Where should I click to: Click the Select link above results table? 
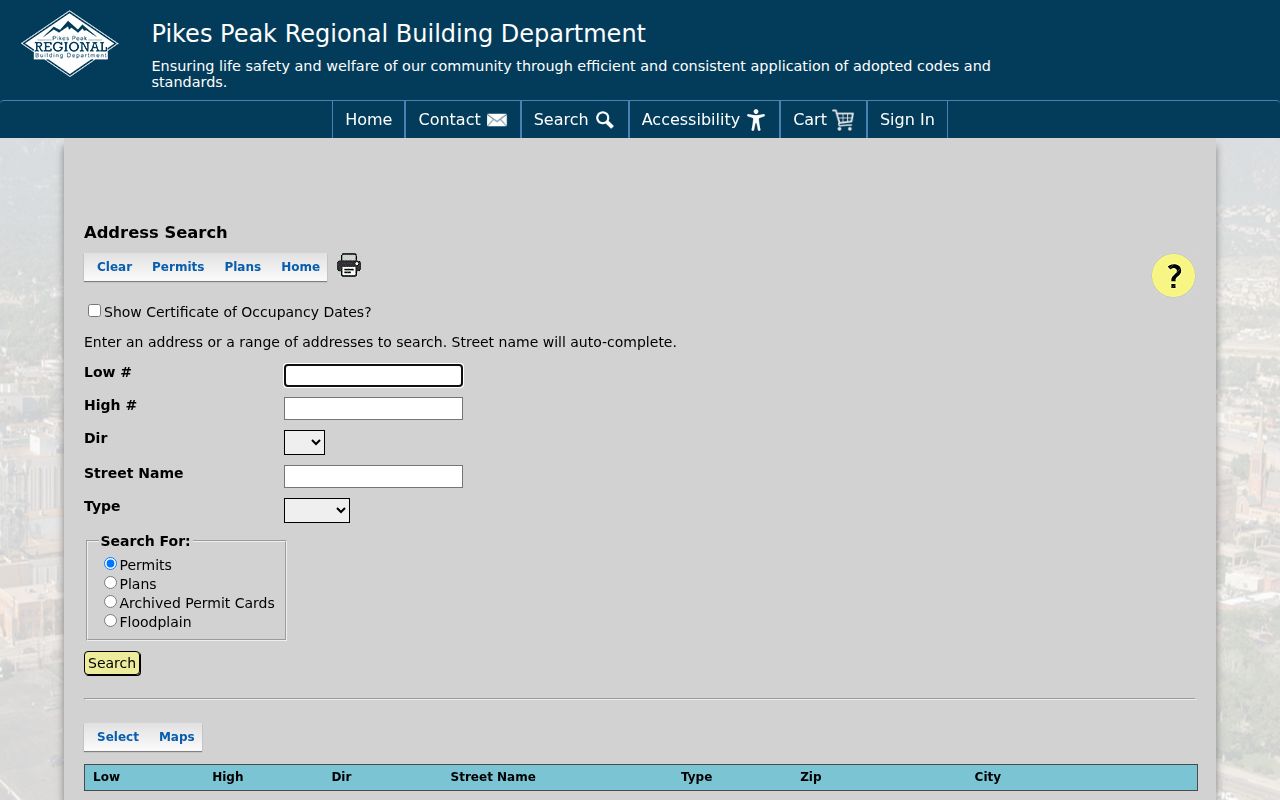coord(118,737)
